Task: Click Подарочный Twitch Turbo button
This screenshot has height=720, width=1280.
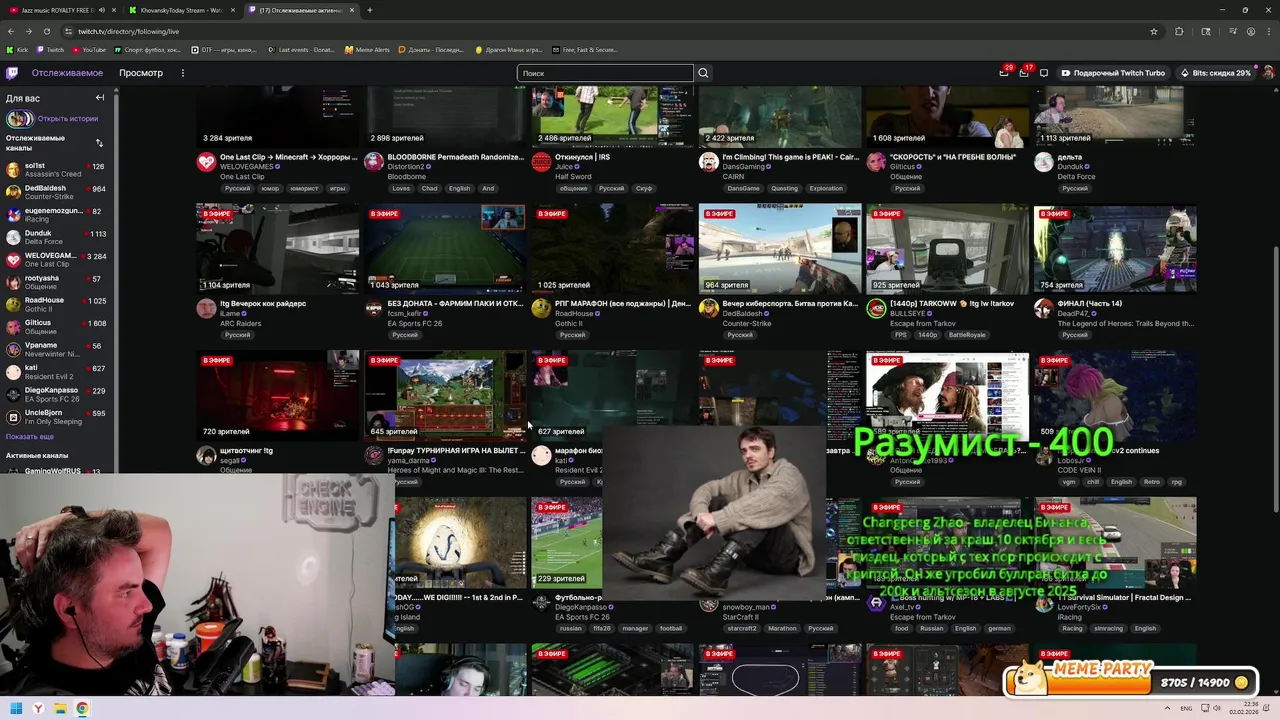Action: point(1113,73)
